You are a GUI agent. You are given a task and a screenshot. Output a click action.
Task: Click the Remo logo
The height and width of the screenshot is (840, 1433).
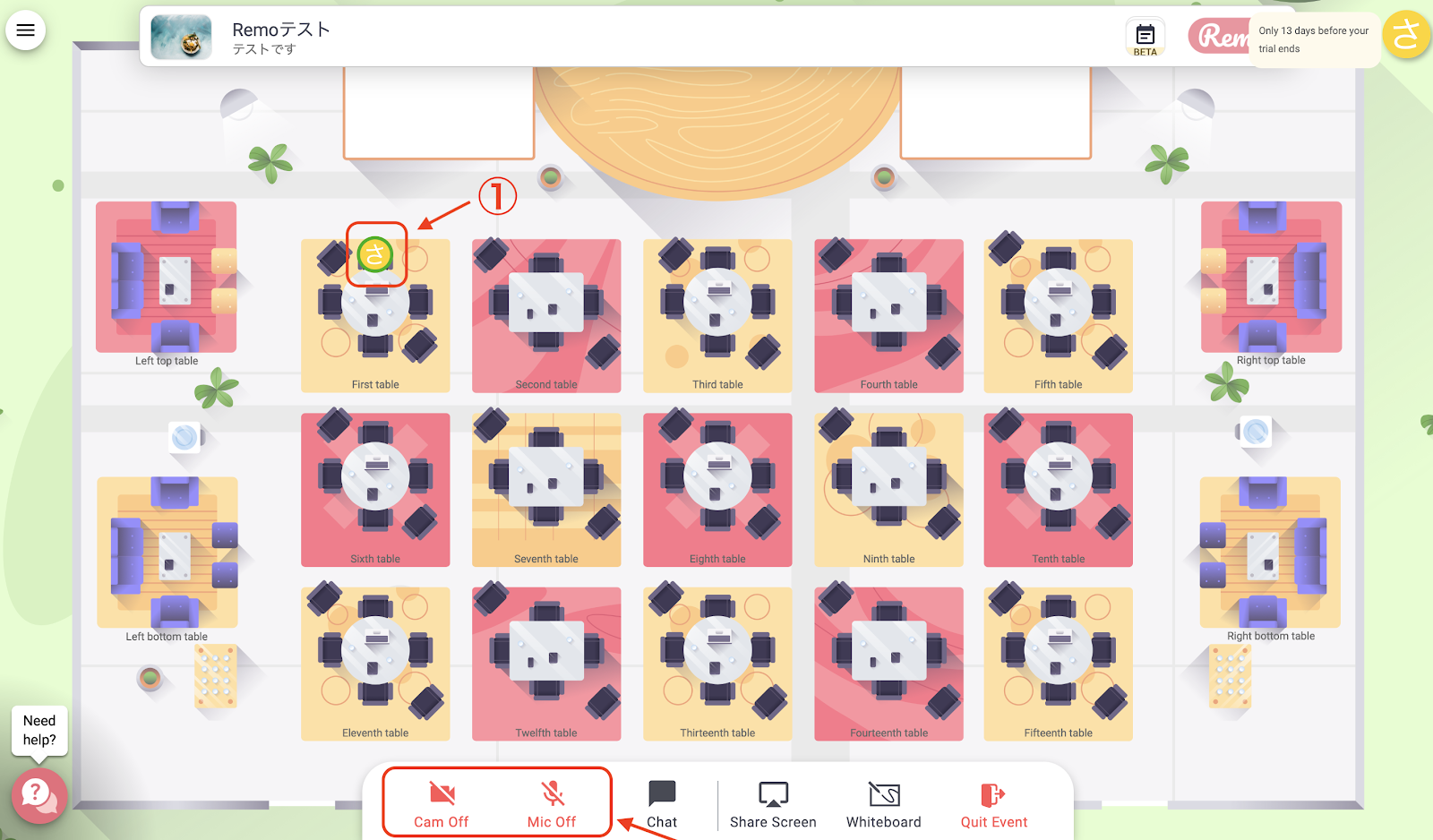(x=1220, y=37)
